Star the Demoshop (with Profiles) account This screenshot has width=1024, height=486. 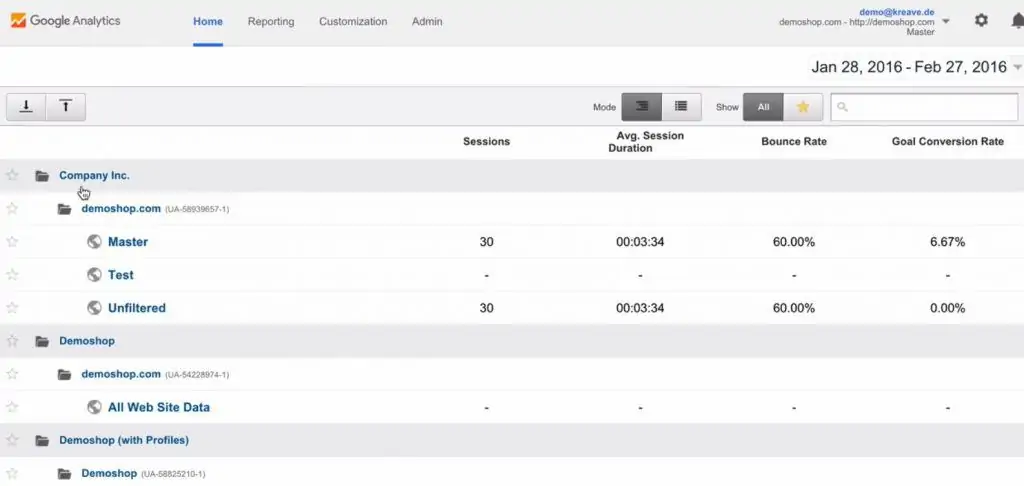point(12,440)
